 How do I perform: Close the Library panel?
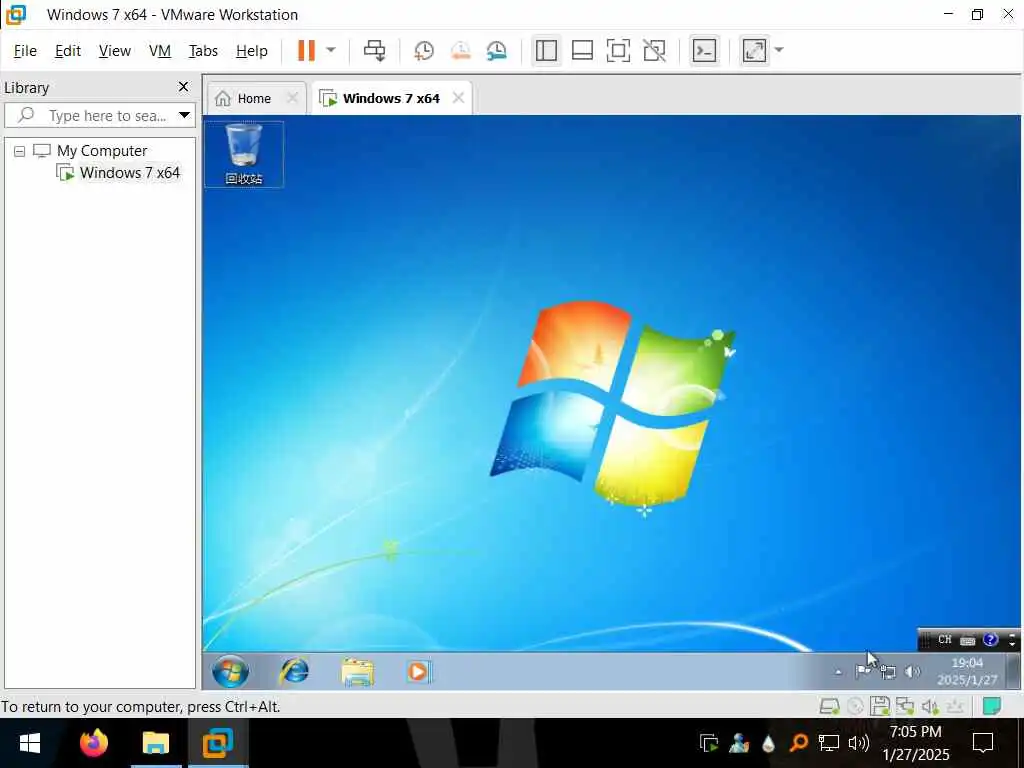click(184, 87)
